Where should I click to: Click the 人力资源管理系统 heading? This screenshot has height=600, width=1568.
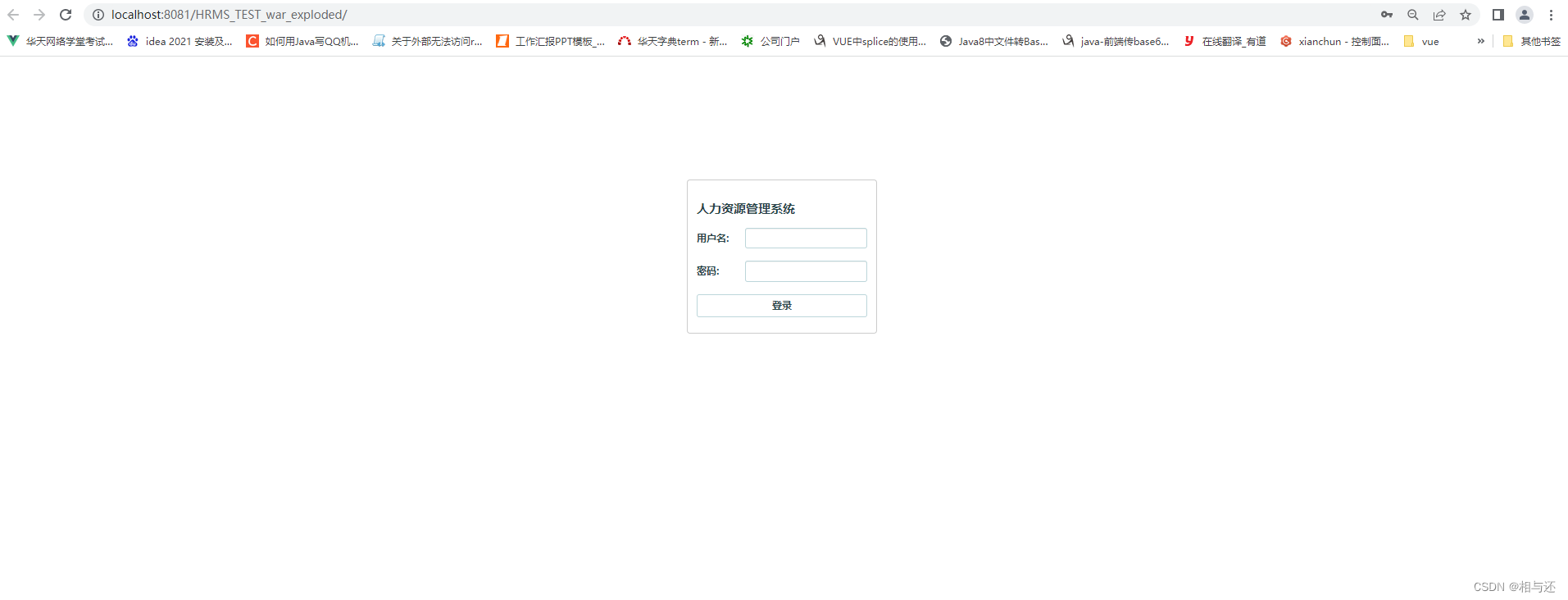746,209
